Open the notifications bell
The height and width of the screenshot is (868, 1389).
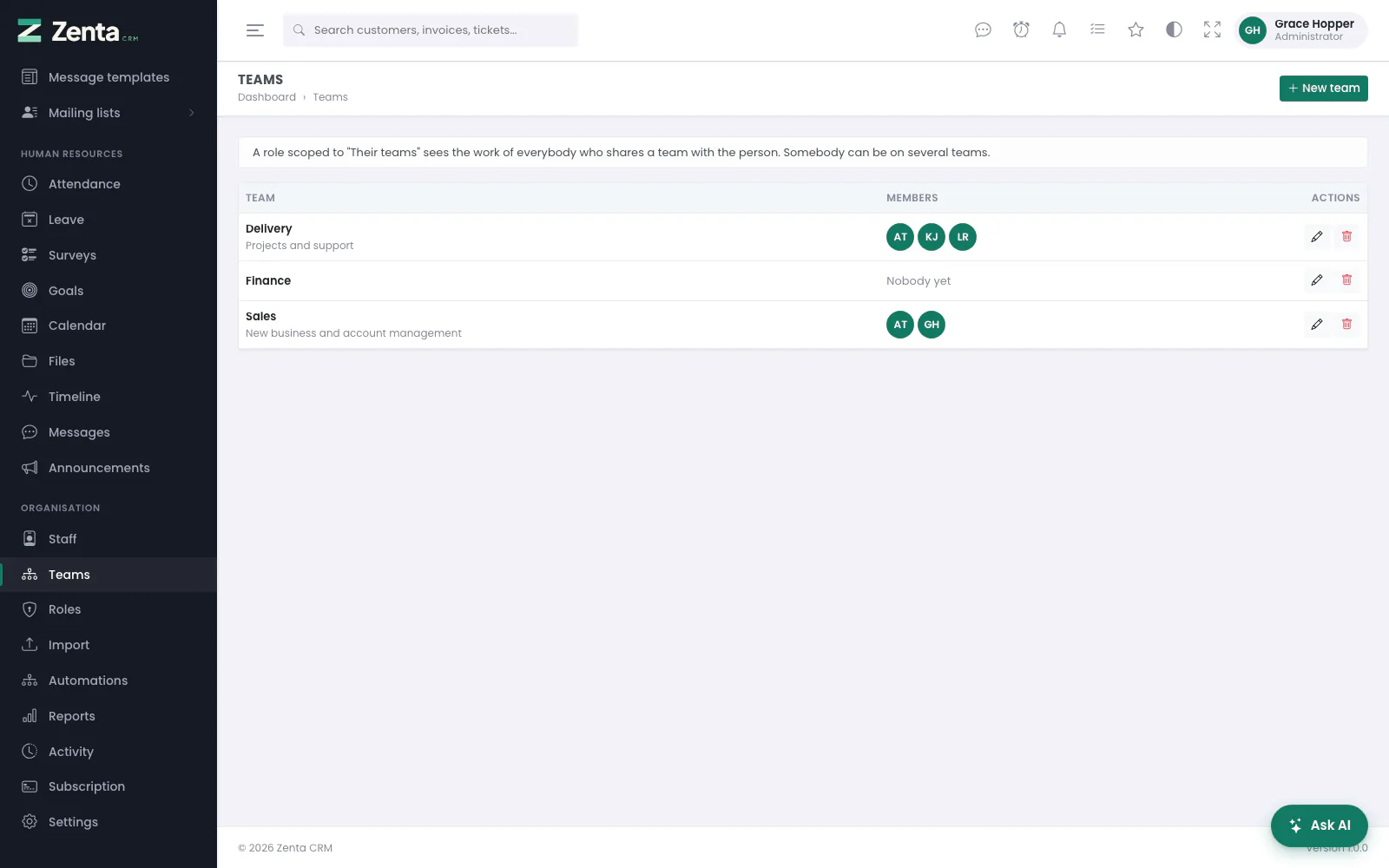1059,30
